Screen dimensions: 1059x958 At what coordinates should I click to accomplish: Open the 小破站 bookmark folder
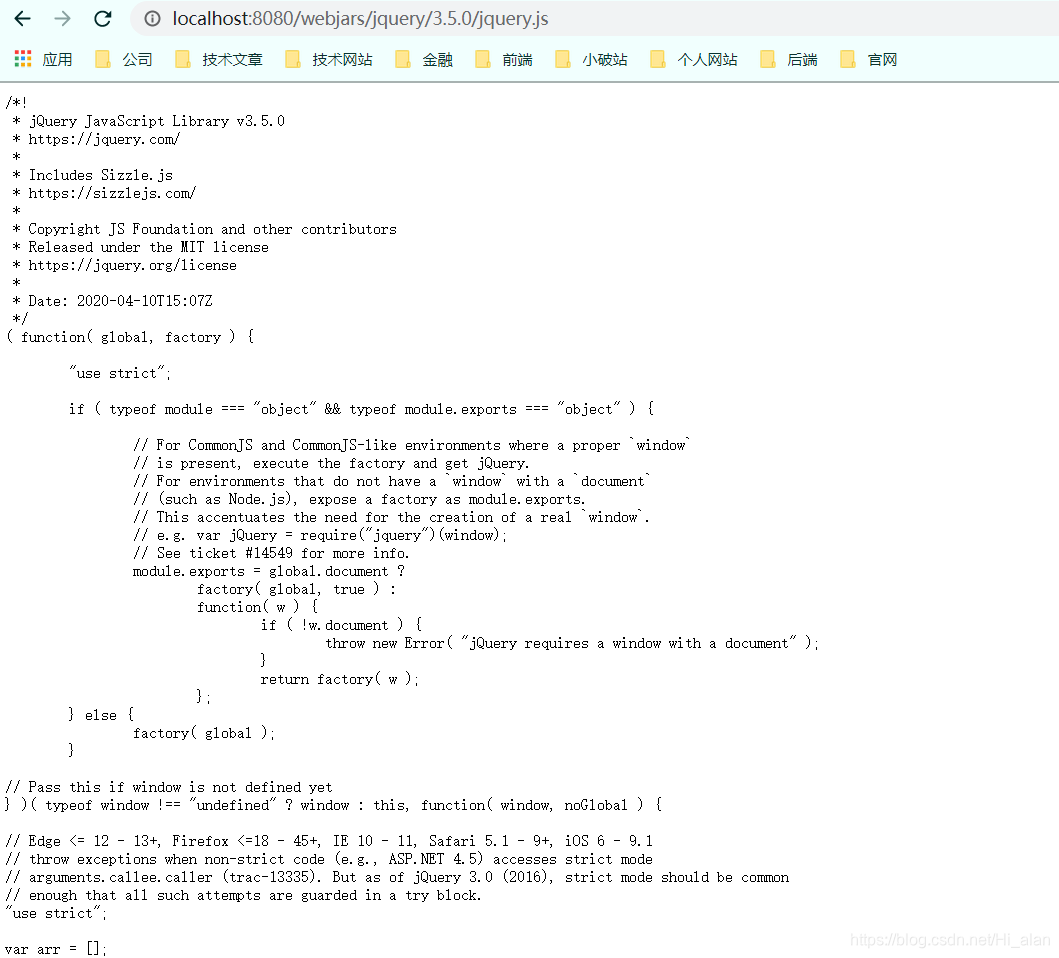[591, 59]
